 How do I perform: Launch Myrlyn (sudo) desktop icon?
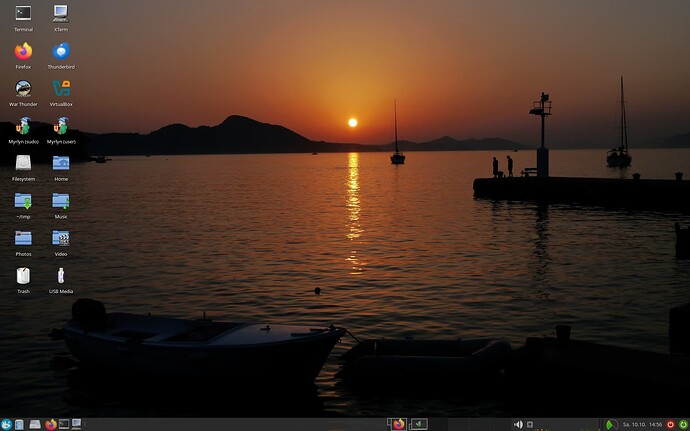(23, 130)
